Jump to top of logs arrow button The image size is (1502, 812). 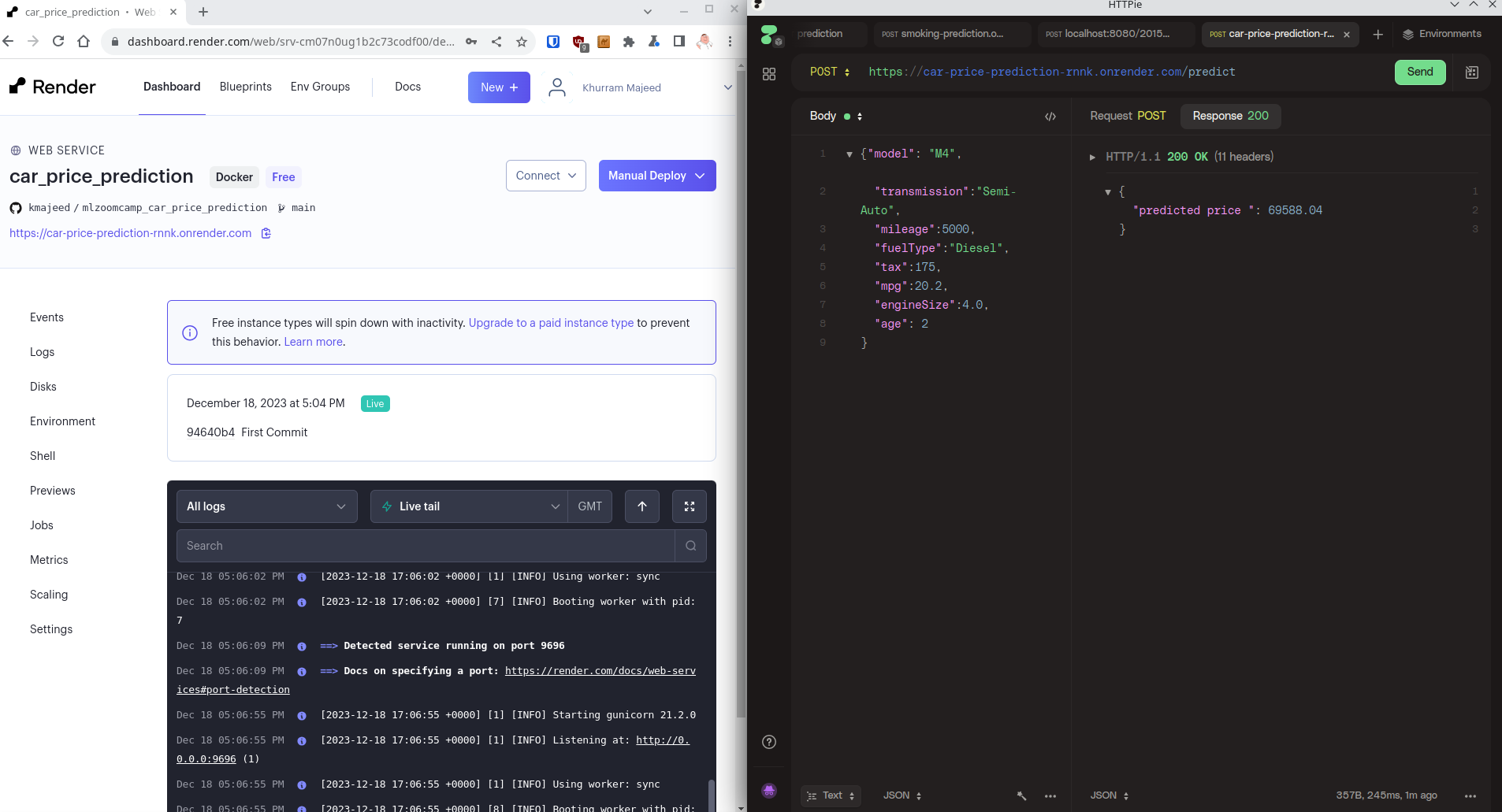(x=642, y=506)
